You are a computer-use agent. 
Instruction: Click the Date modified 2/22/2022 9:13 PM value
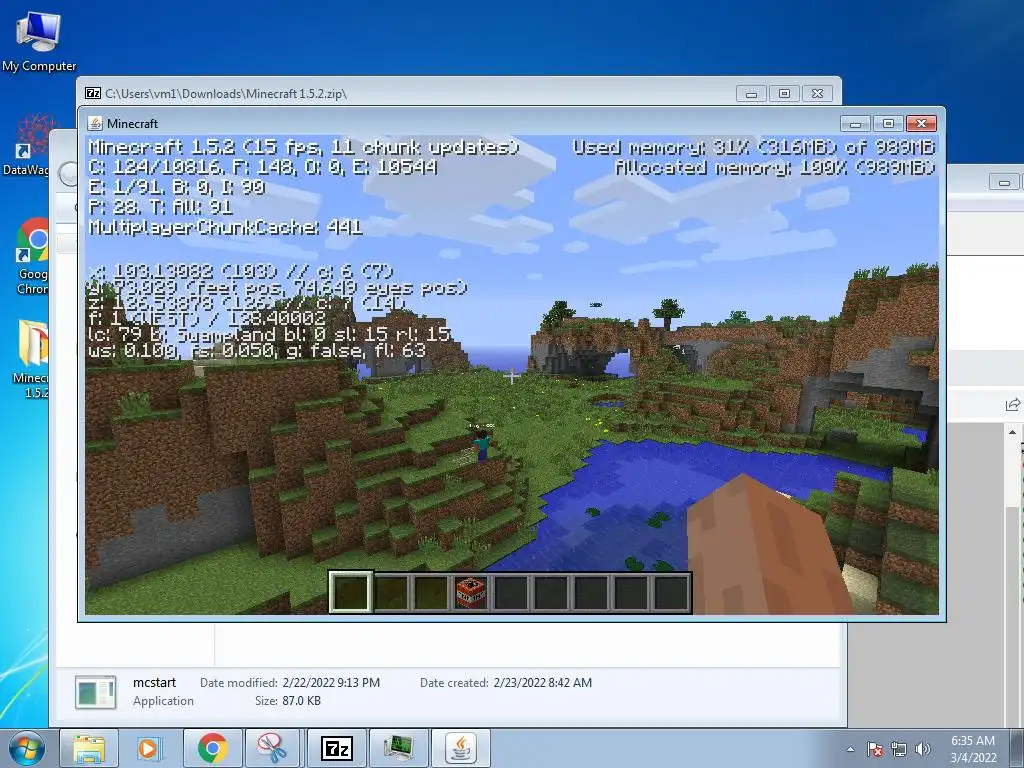[x=331, y=682]
